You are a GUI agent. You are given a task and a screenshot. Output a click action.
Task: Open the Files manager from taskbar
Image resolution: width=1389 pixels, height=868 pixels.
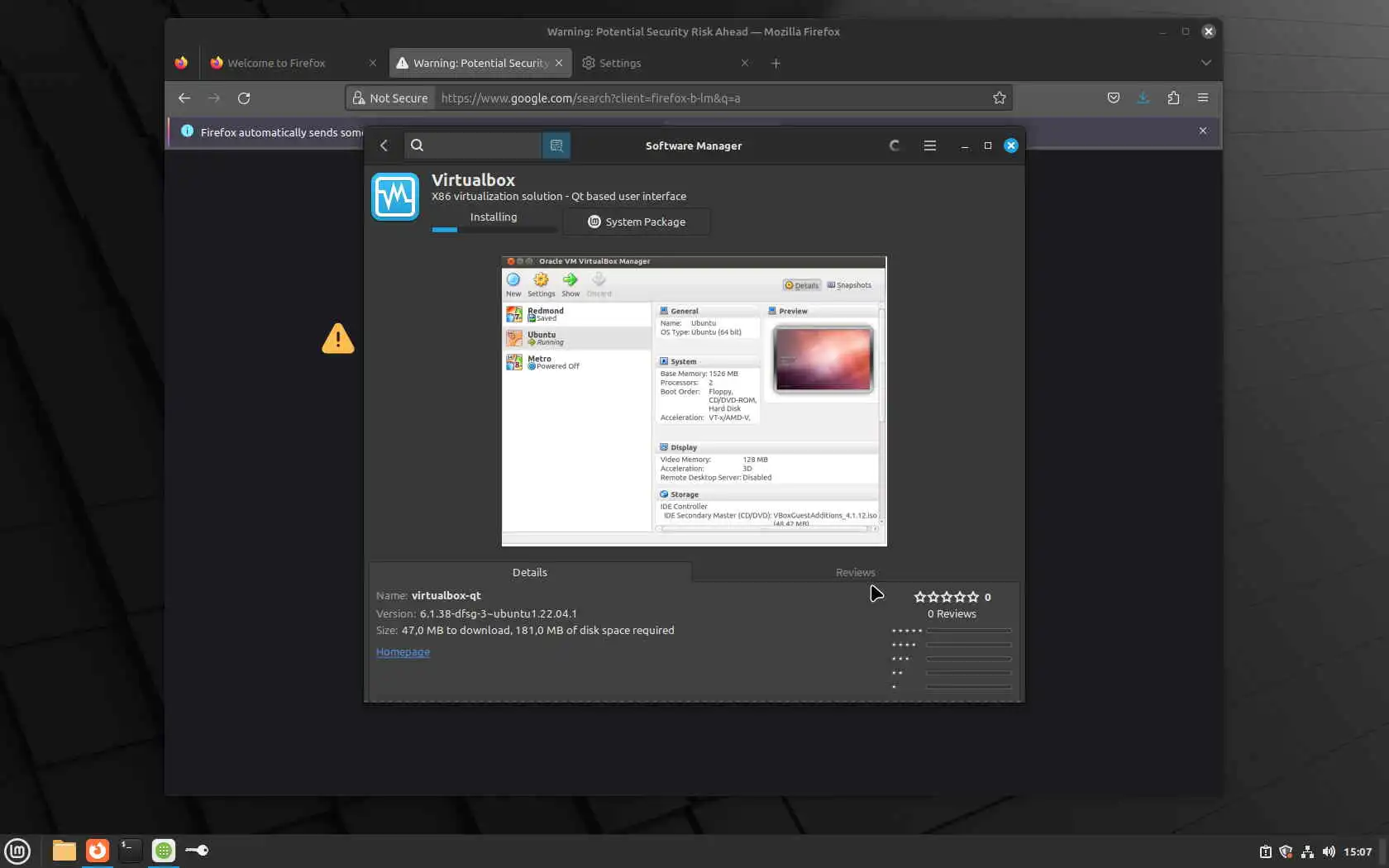(x=64, y=851)
